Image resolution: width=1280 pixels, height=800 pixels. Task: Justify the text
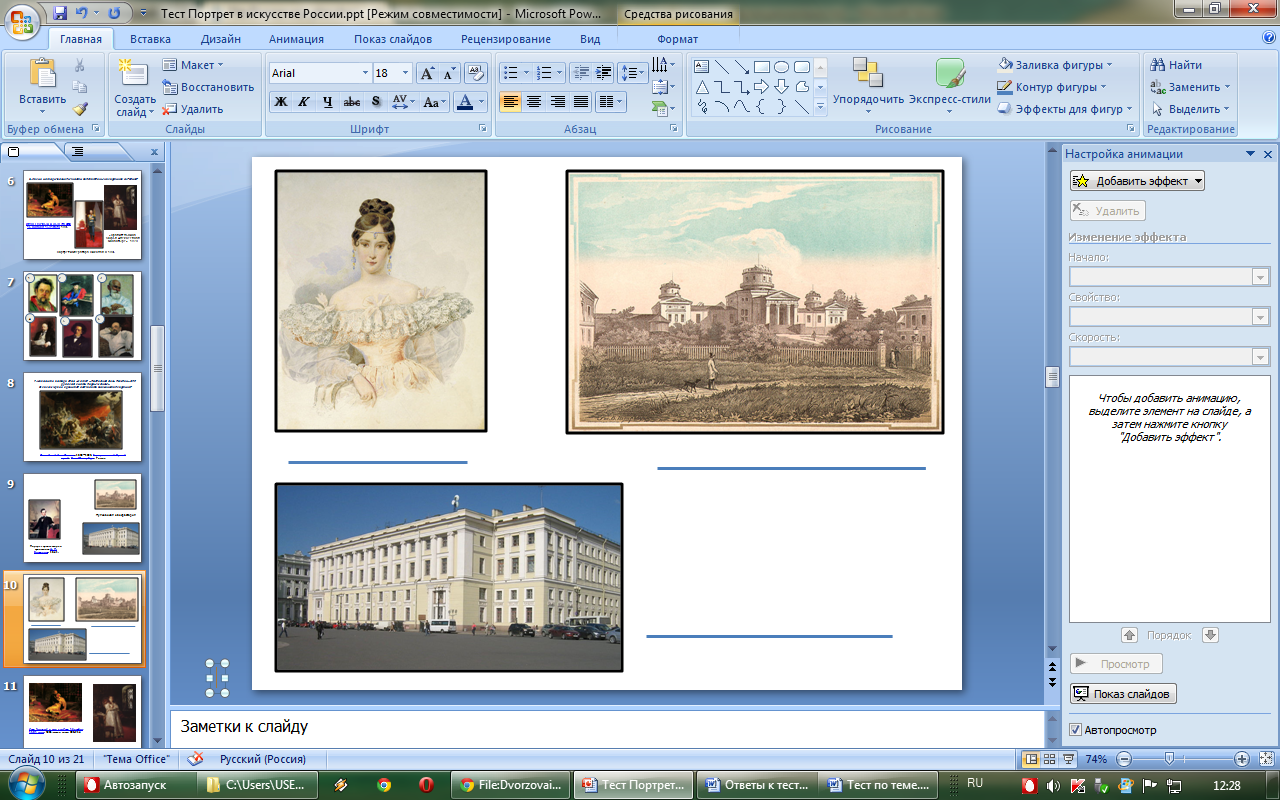[580, 102]
